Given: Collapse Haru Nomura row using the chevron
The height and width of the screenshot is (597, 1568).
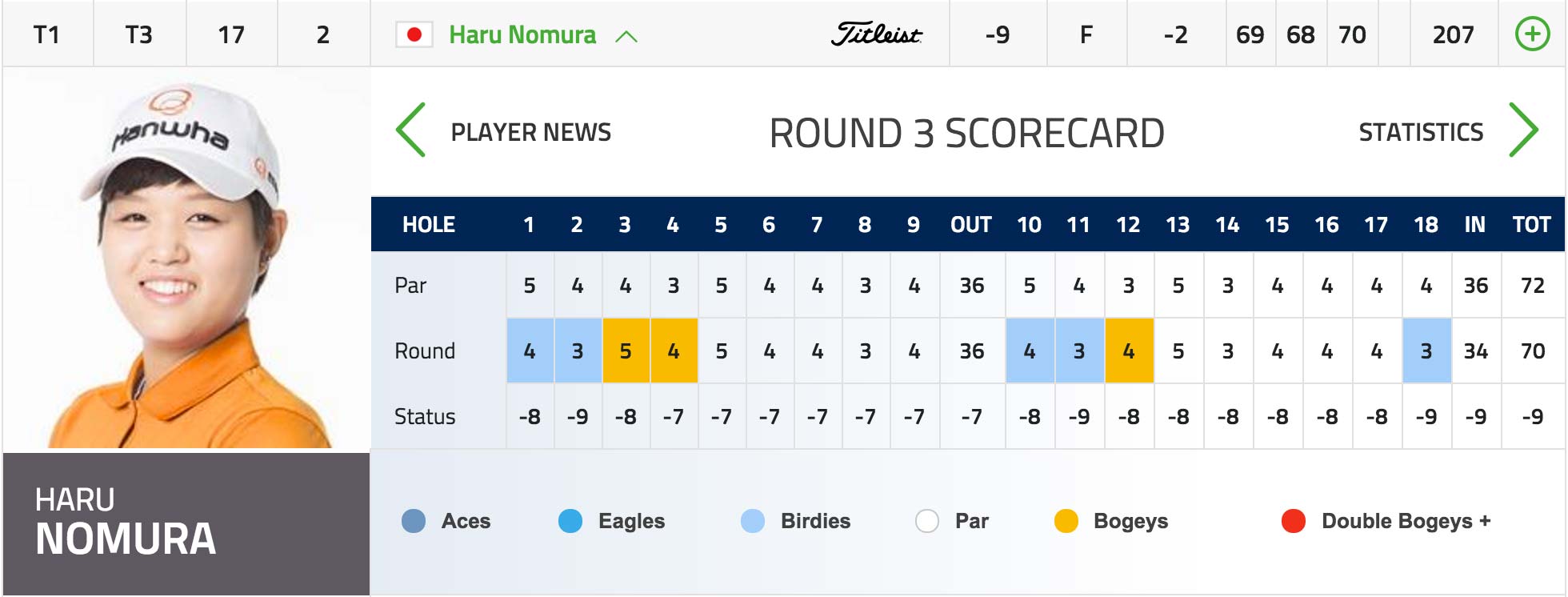Looking at the screenshot, I should pyautogui.click(x=626, y=36).
